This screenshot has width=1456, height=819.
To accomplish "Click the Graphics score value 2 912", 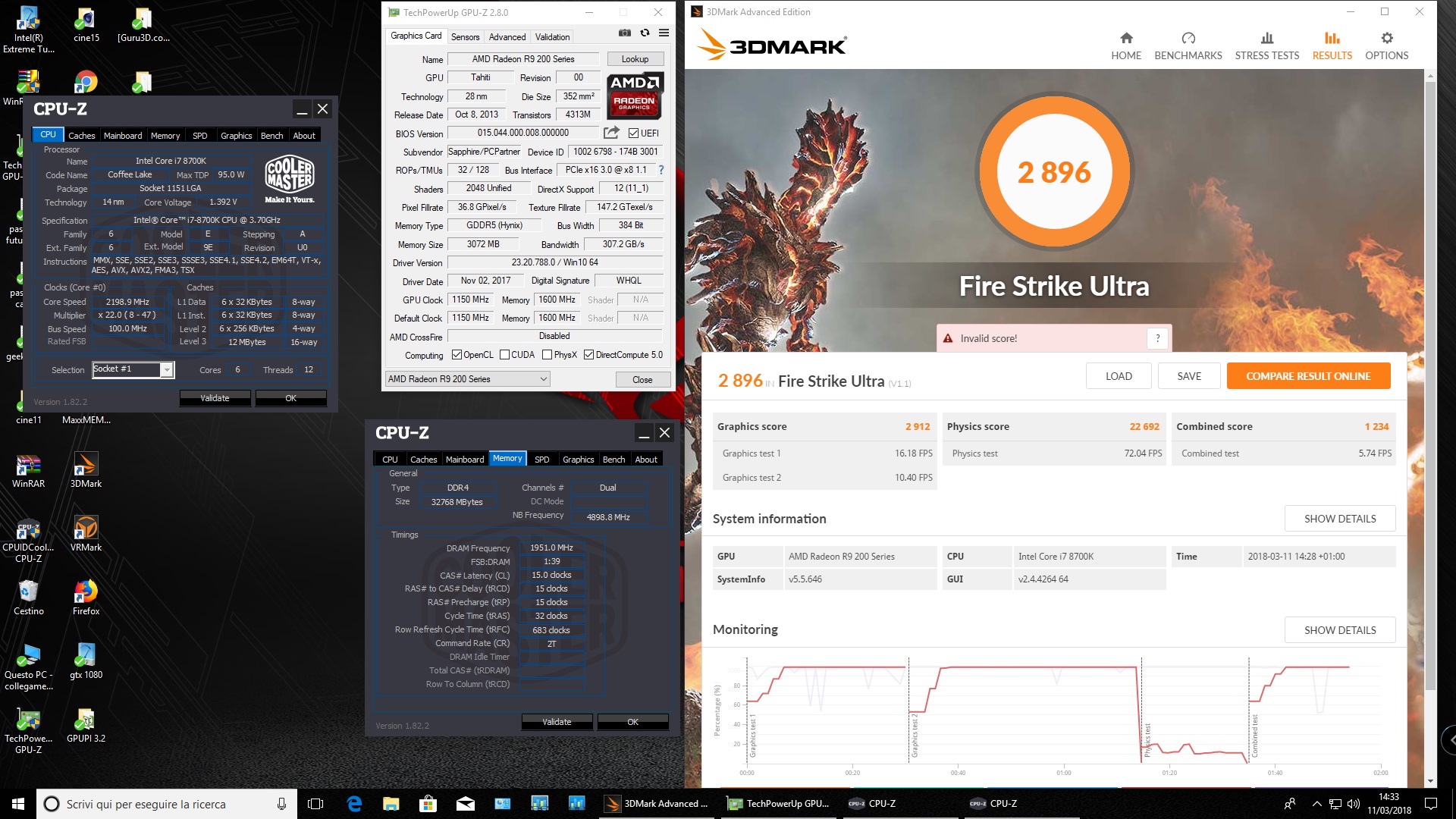I will coord(917,426).
